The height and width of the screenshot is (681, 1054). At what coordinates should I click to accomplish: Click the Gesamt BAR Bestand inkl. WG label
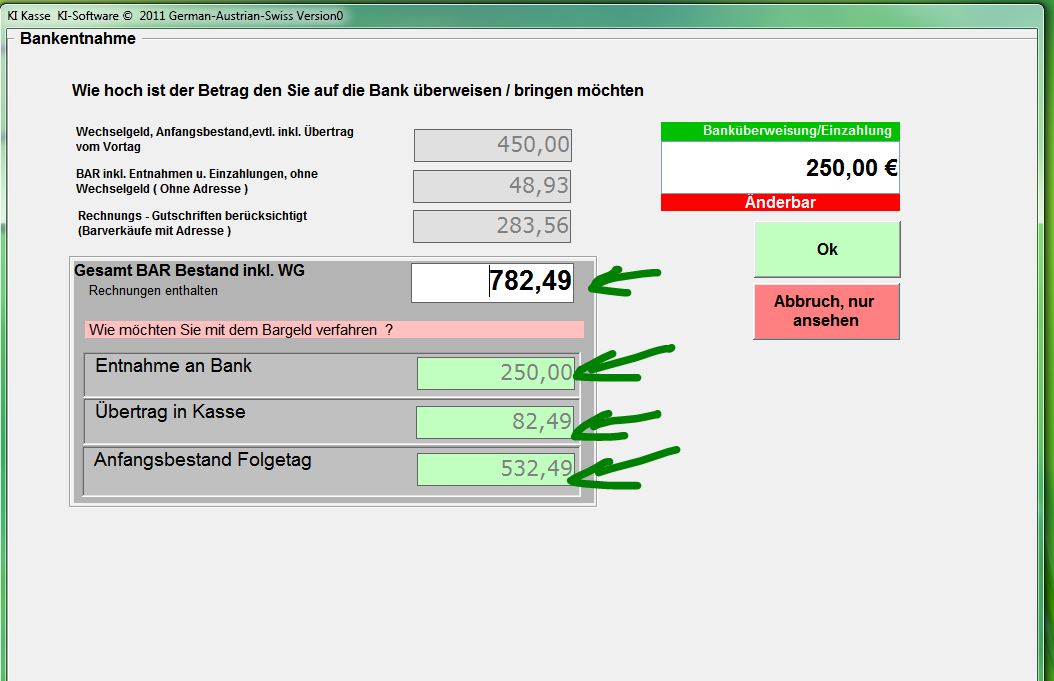click(x=189, y=270)
